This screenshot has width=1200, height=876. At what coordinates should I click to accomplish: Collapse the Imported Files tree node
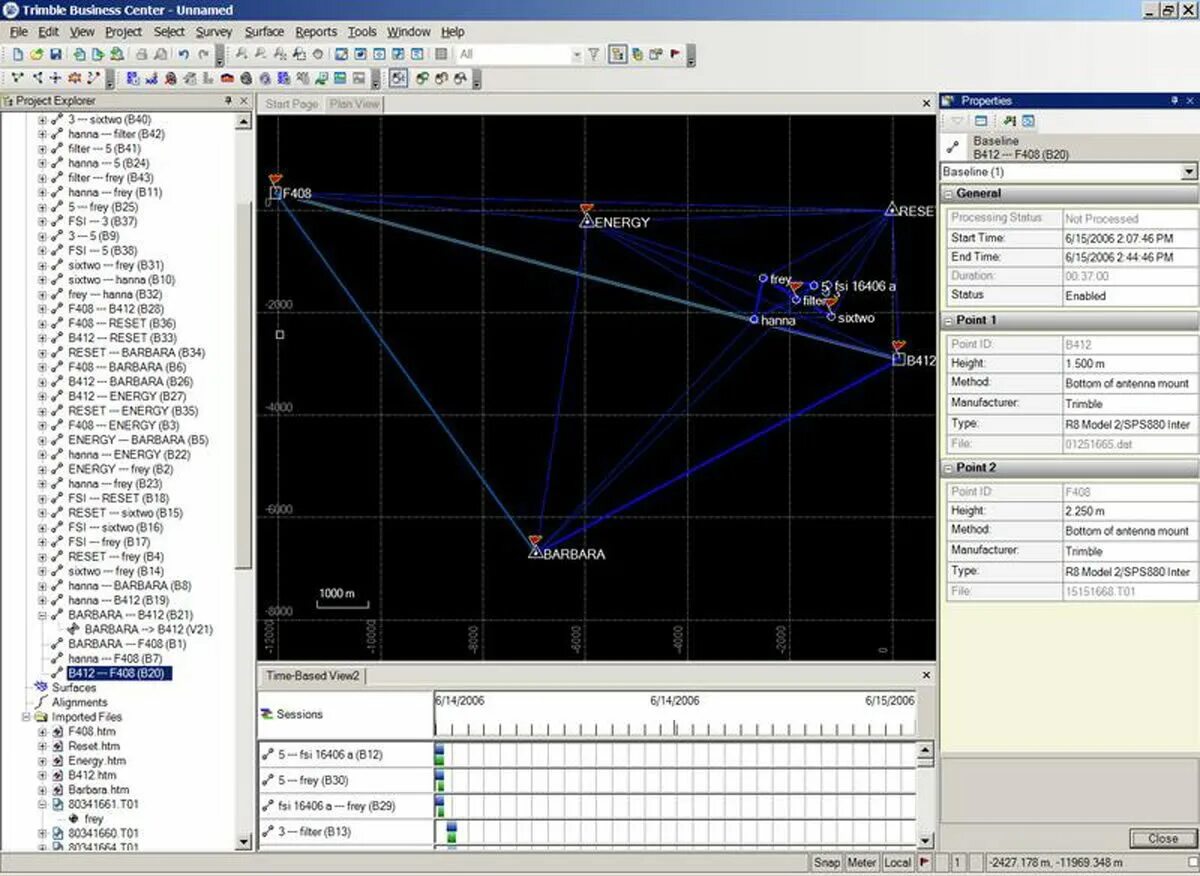[26, 717]
